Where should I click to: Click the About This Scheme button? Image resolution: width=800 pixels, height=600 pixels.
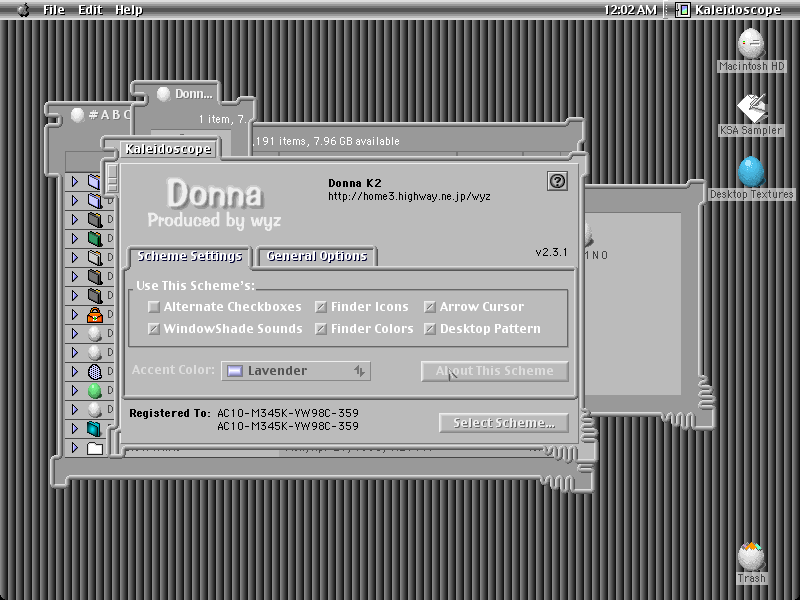(494, 371)
